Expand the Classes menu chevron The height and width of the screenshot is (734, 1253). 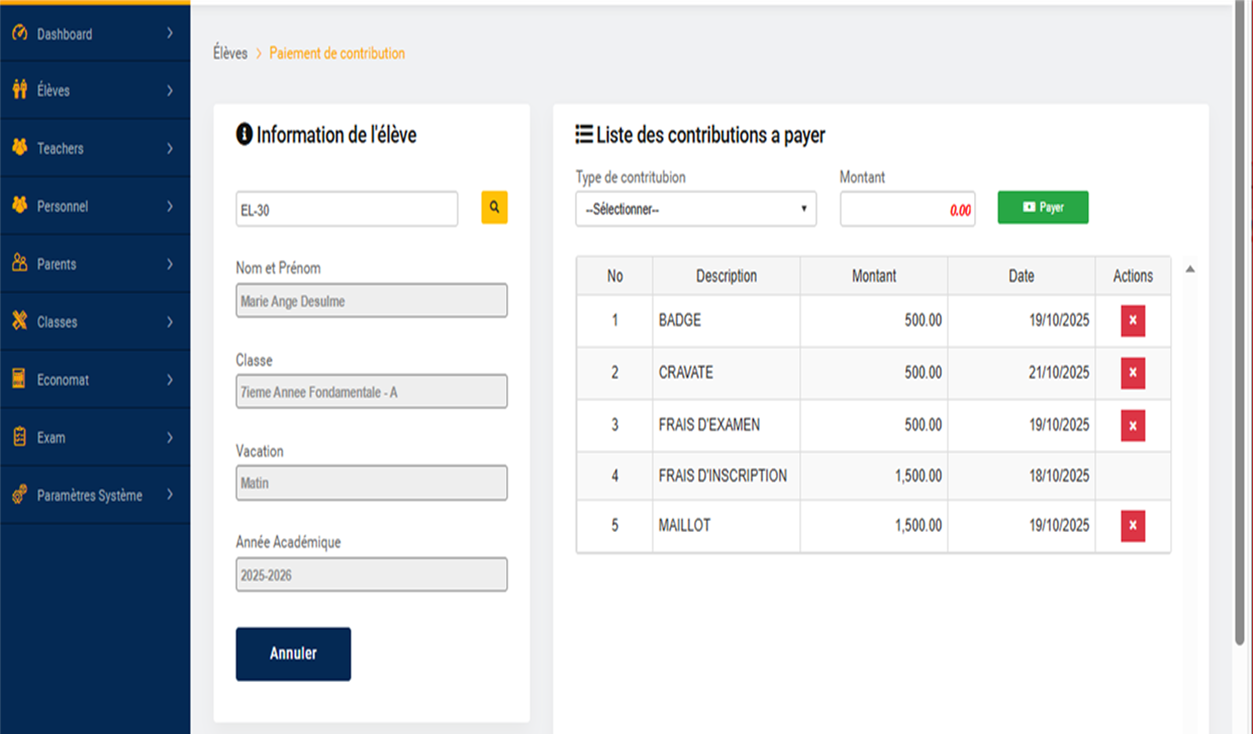[170, 322]
